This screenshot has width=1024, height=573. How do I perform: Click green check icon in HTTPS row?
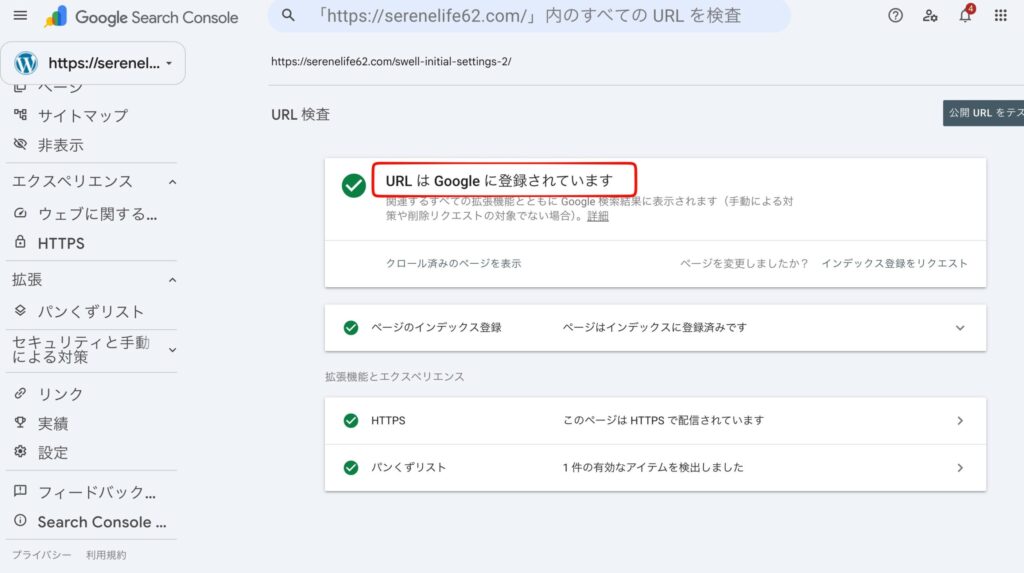(351, 420)
